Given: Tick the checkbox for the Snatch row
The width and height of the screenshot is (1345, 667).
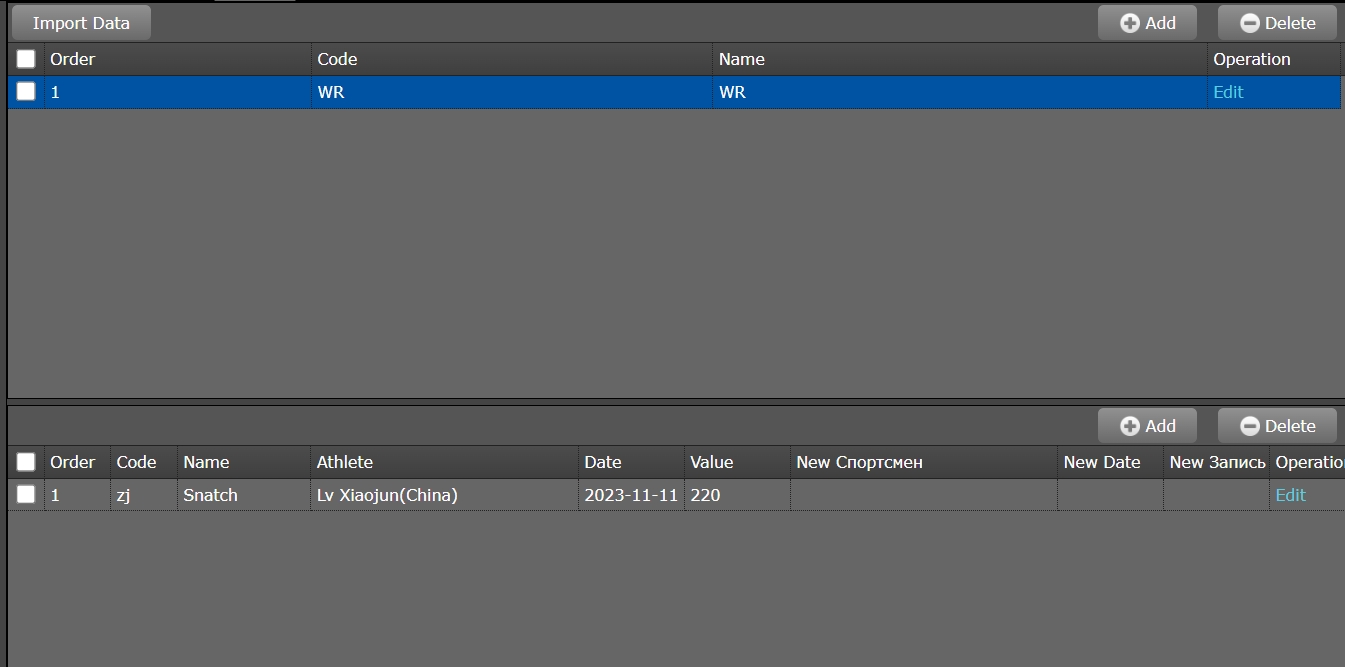Looking at the screenshot, I should click(26, 494).
